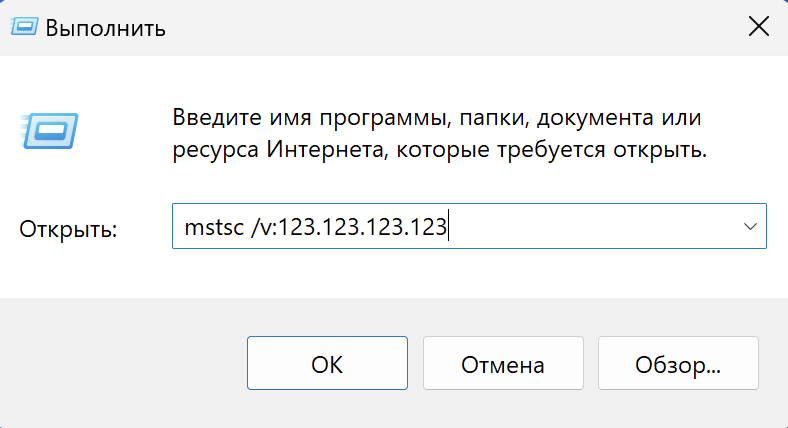Click empty title bar area beside Выполнить title

[452, 28]
